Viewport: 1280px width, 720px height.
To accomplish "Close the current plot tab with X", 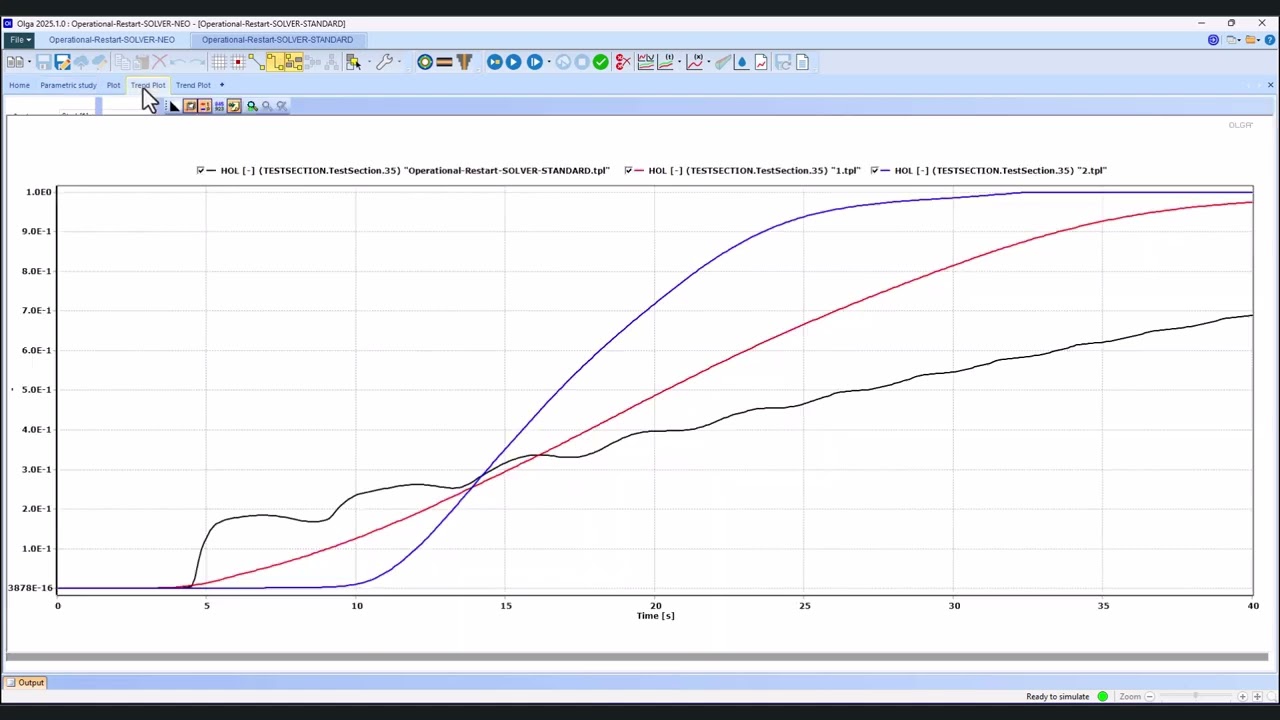I will pos(1270,85).
